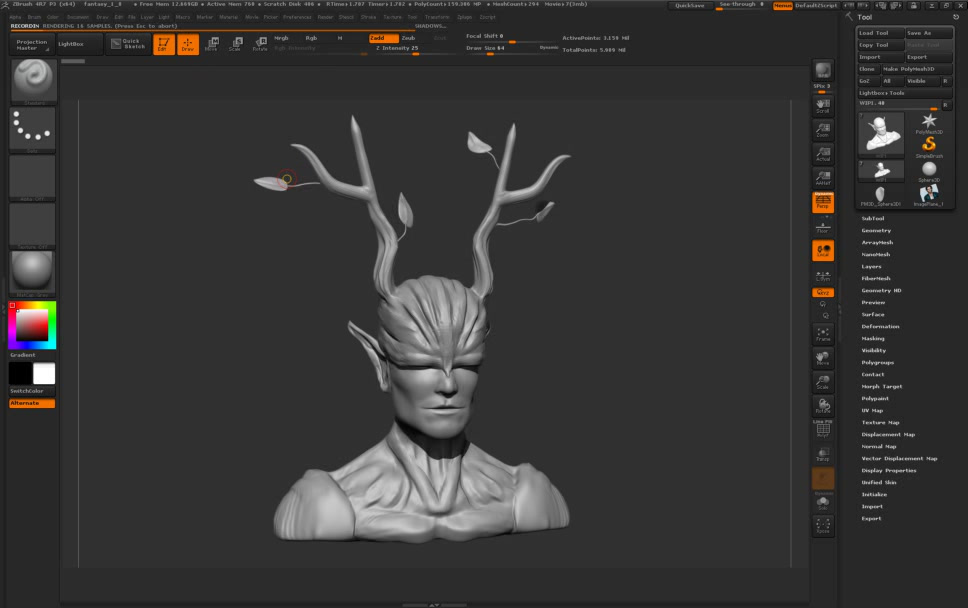Toggle the Zadd sculpt mode
Viewport: 968px width, 608px height.
[383, 38]
